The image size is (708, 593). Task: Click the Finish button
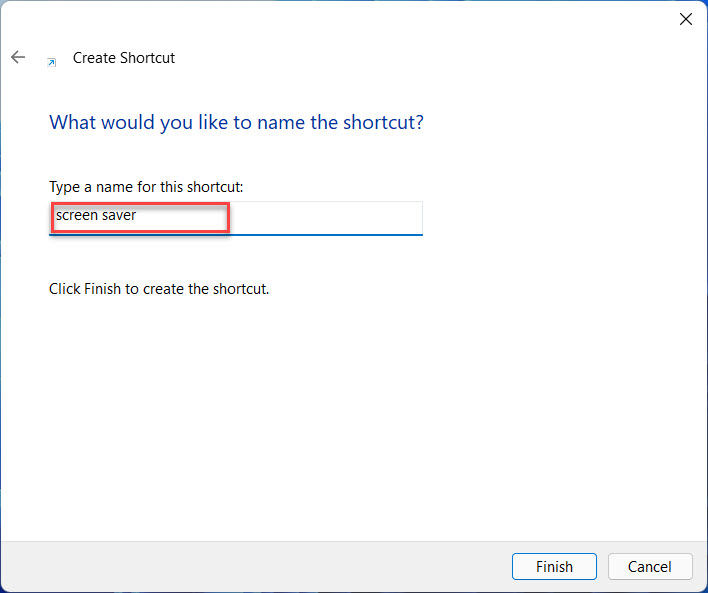(x=554, y=566)
